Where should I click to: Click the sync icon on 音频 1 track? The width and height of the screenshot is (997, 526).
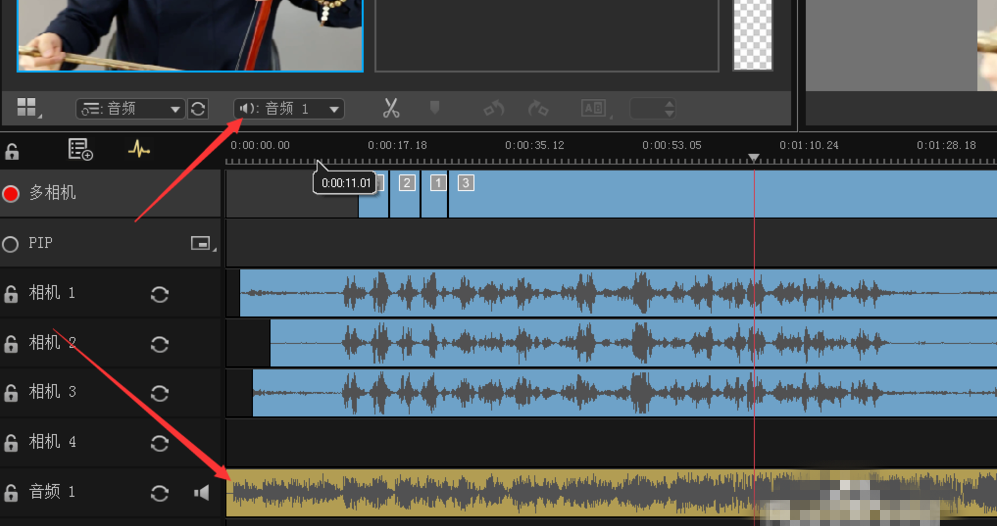pos(159,493)
